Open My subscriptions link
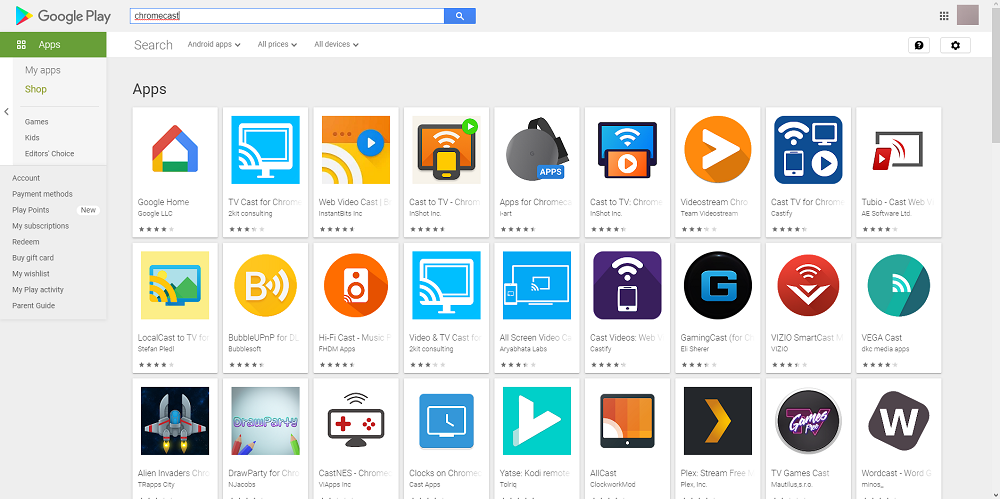Screen dimensions: 1000x499 click(x=40, y=226)
